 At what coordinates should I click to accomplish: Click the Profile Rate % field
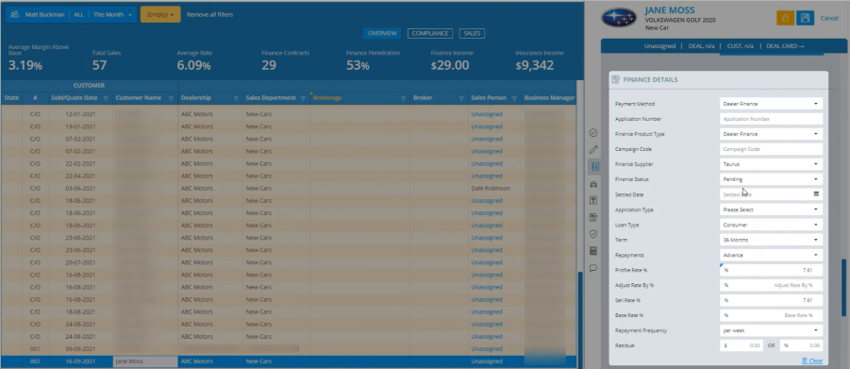[771, 270]
